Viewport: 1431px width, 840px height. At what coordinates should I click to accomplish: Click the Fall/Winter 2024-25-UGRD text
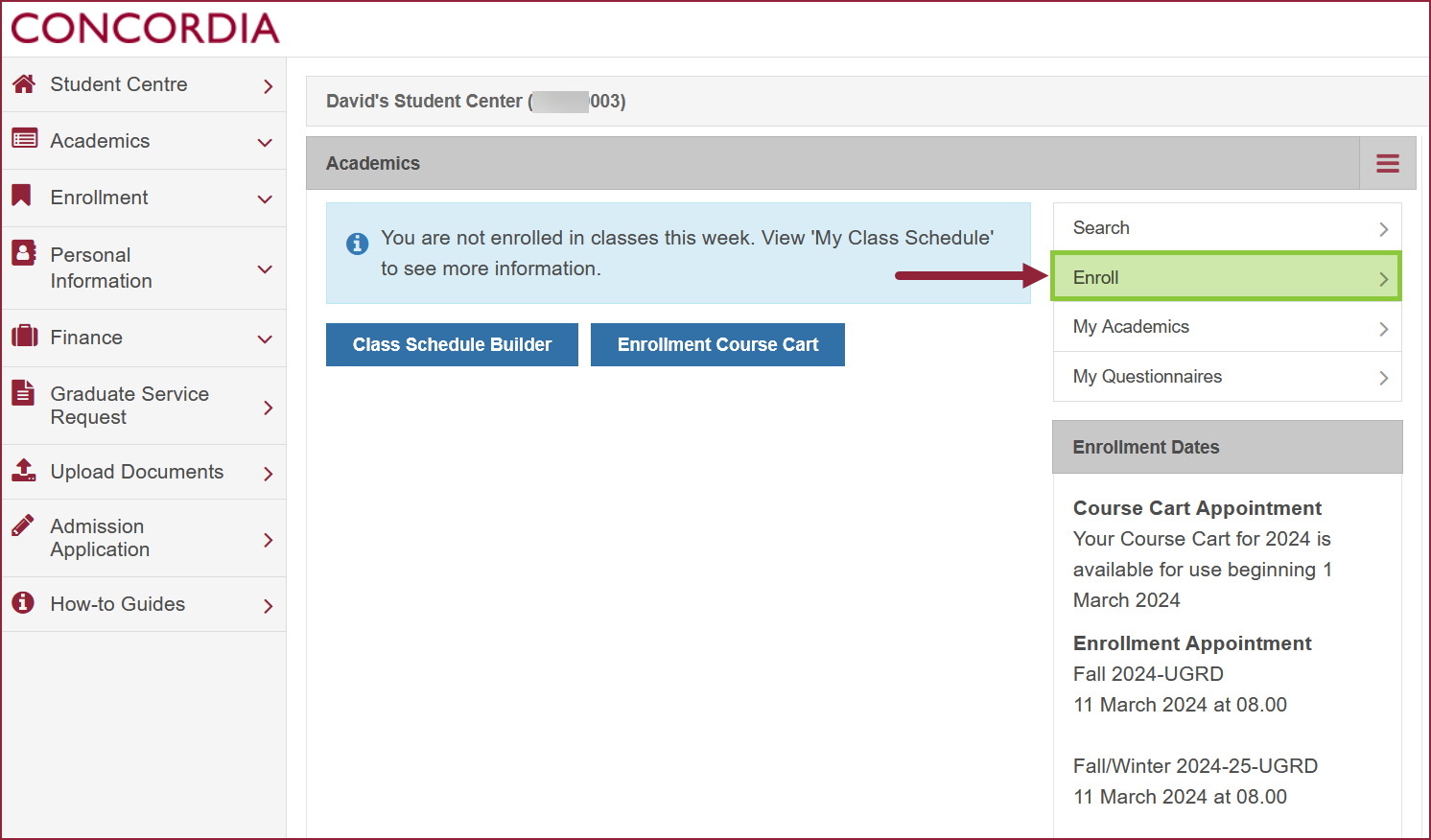(x=1195, y=766)
